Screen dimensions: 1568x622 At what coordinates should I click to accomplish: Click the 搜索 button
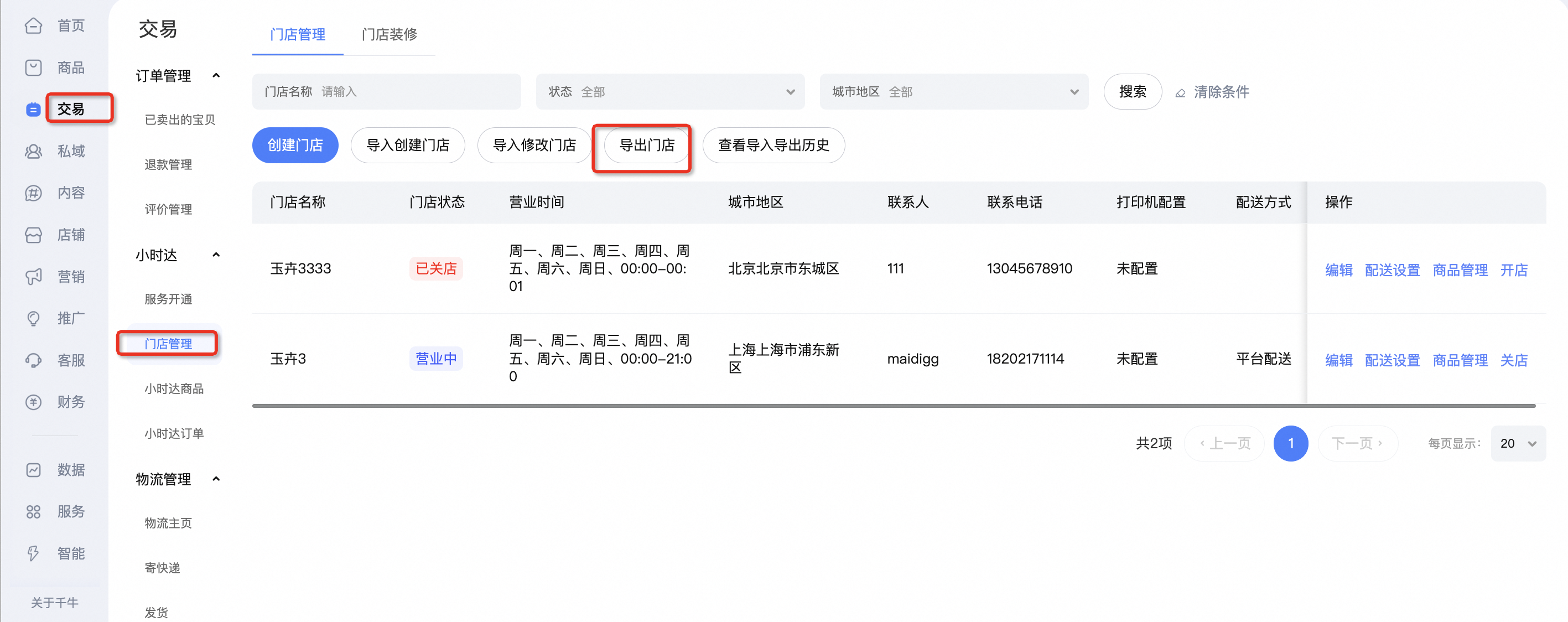point(1133,92)
